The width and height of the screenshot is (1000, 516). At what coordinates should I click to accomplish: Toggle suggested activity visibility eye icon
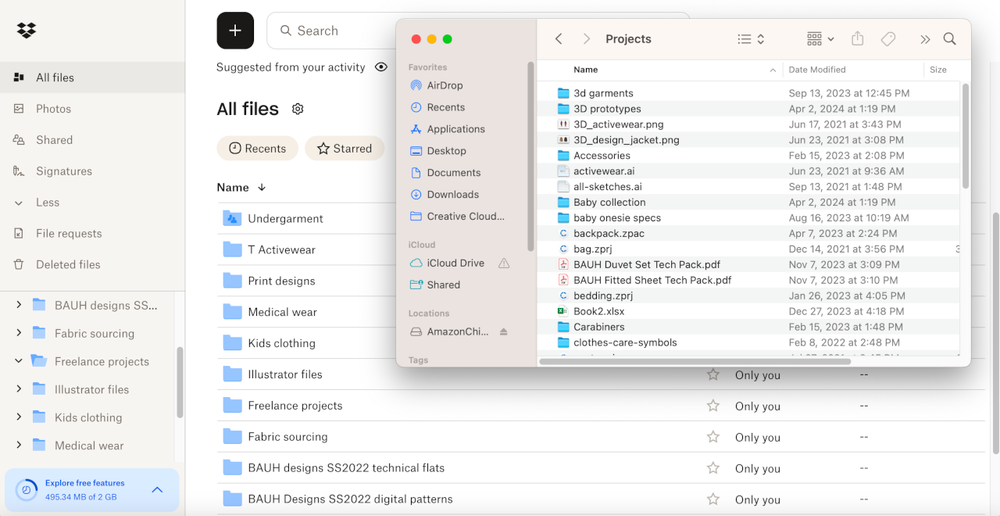coord(381,68)
